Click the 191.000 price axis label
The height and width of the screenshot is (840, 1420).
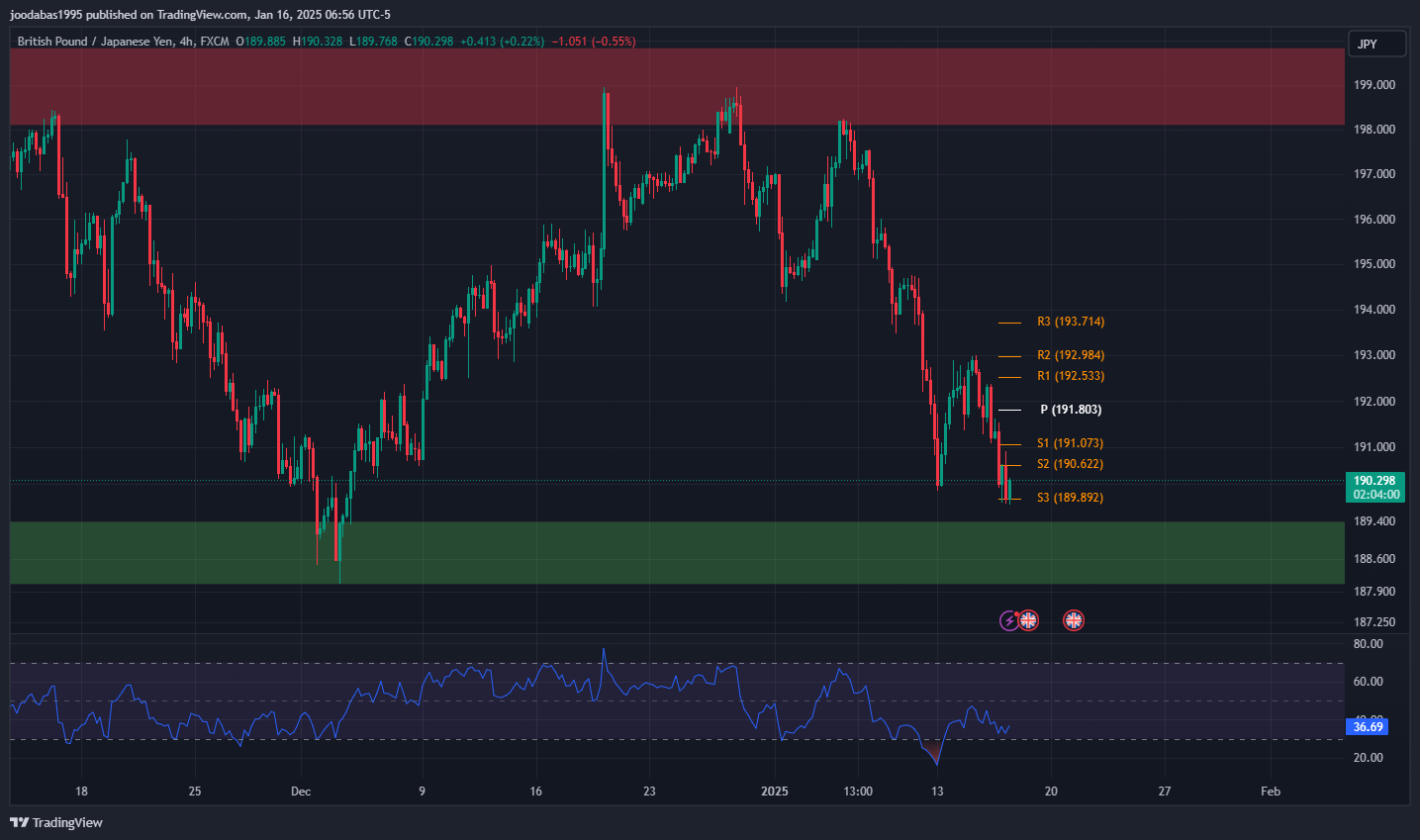(x=1374, y=447)
